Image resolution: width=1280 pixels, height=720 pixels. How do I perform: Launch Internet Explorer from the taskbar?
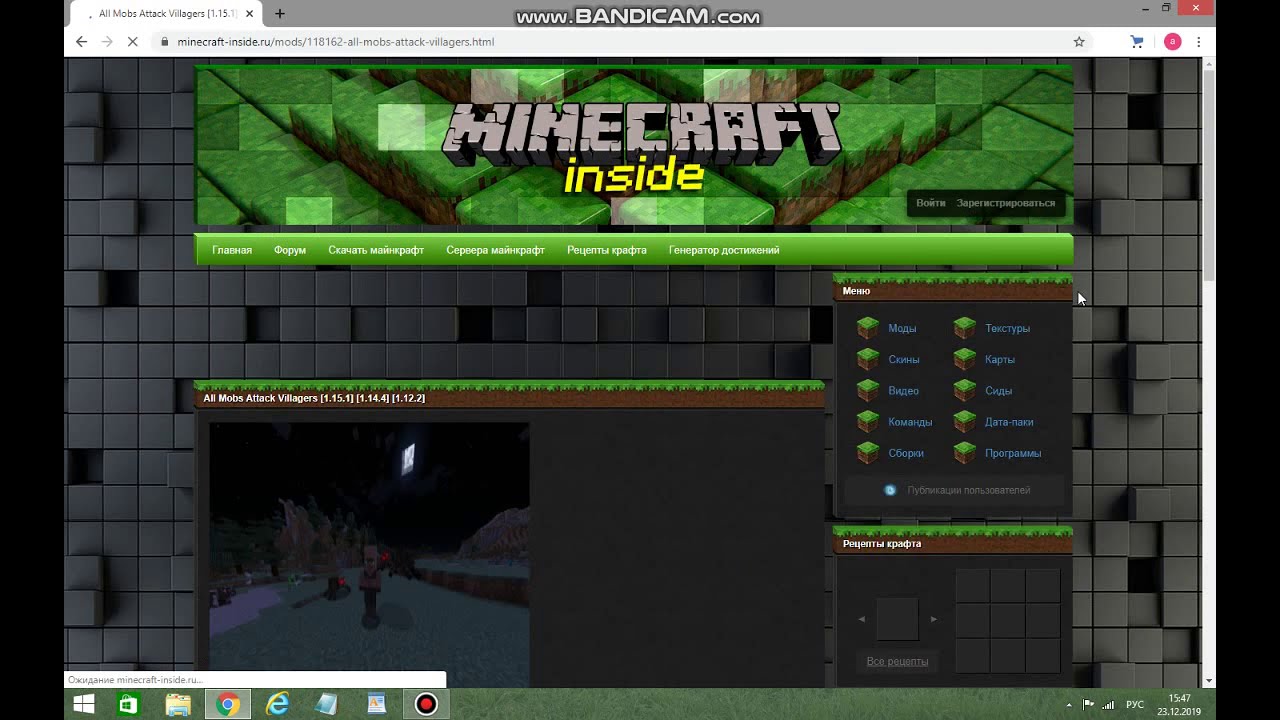tap(277, 704)
